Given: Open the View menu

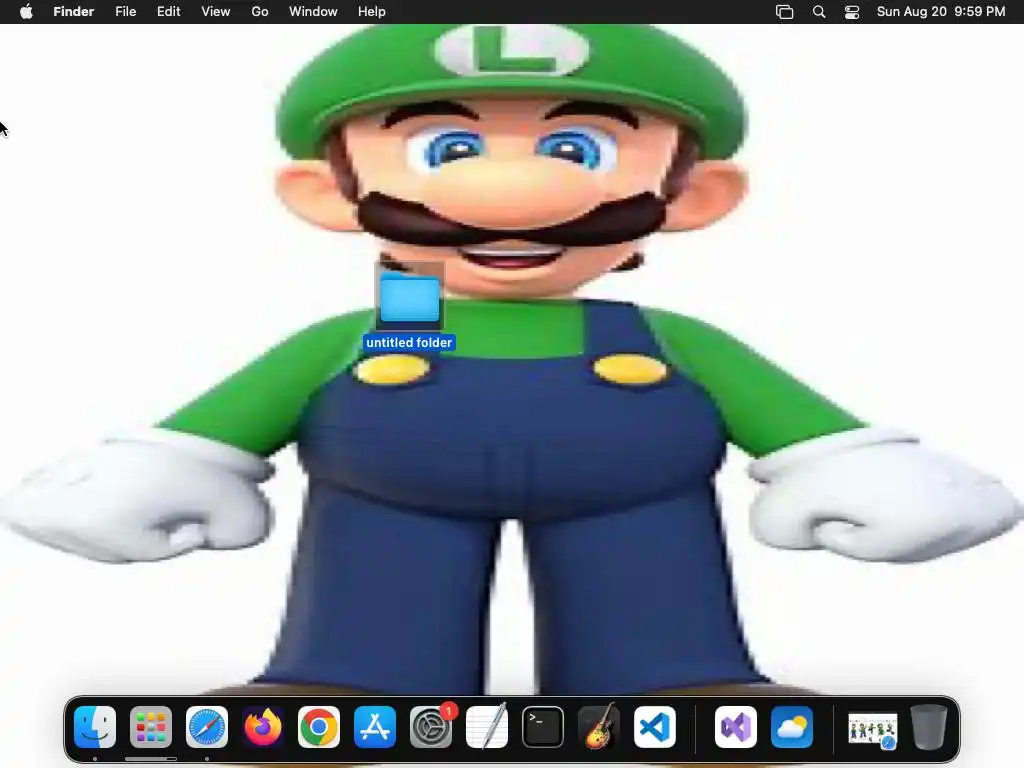Looking at the screenshot, I should (216, 12).
